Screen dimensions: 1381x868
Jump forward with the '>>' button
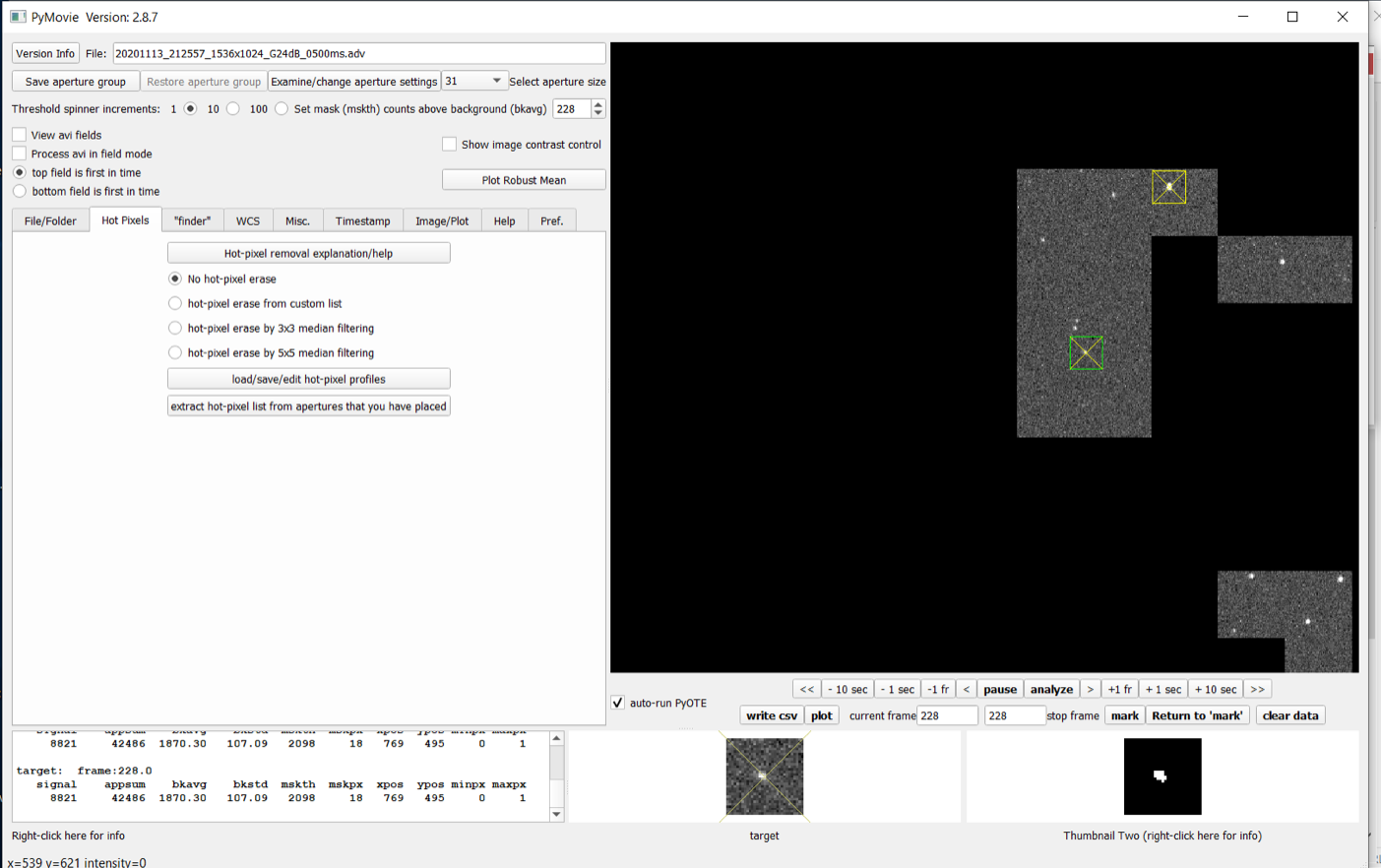[x=1257, y=689]
